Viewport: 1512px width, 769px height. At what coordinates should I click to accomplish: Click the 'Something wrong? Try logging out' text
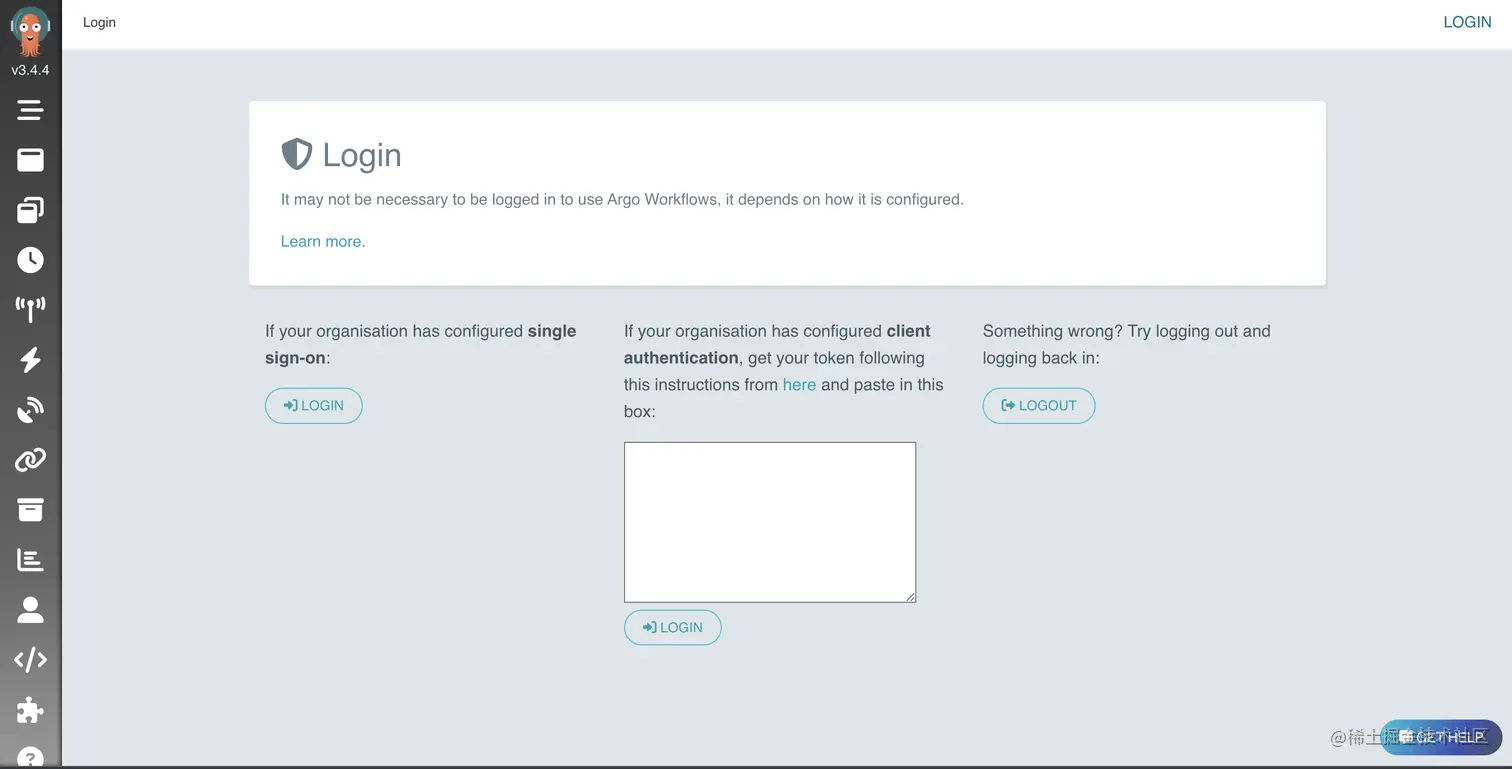click(1127, 344)
